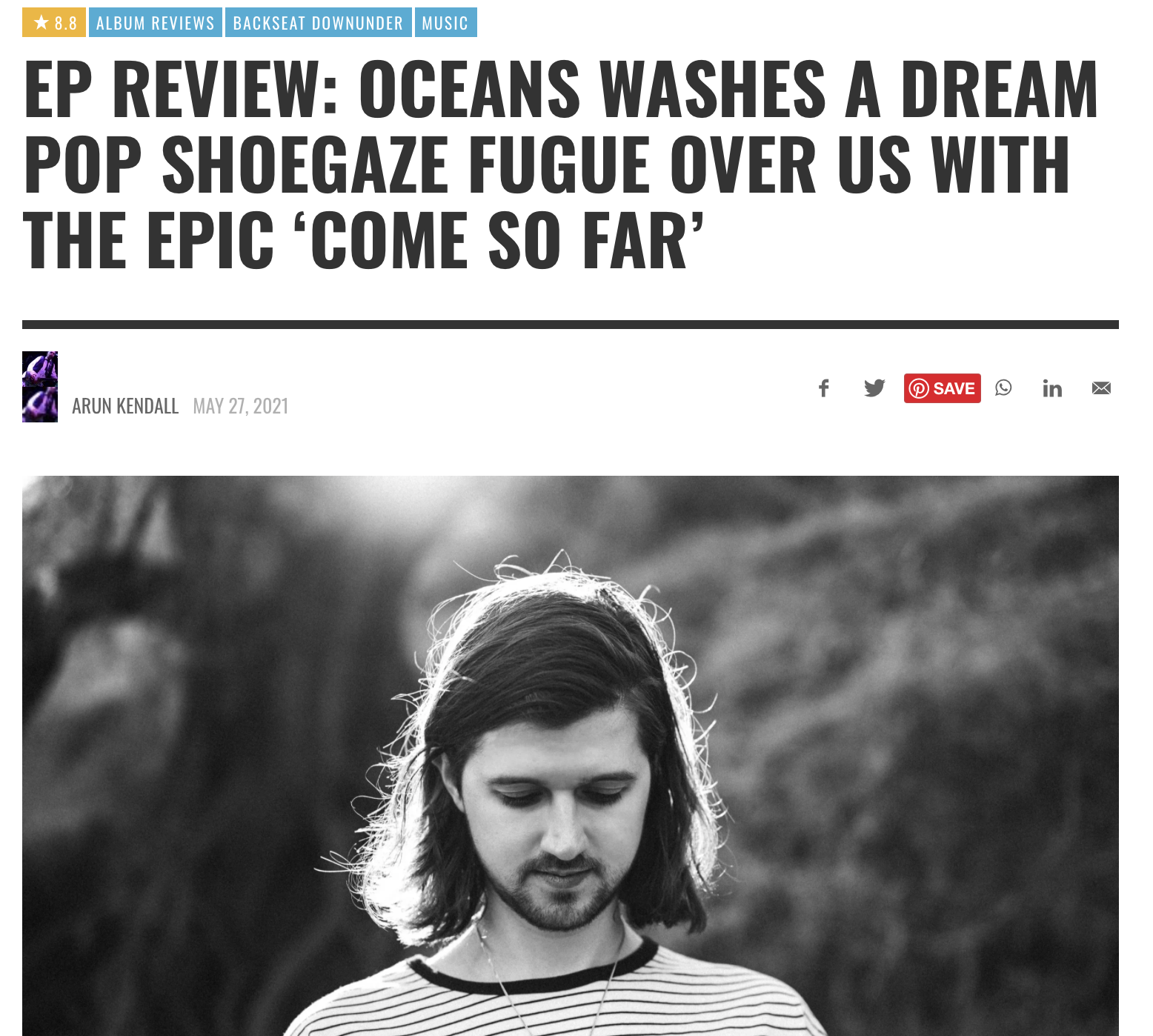The height and width of the screenshot is (1036, 1153).
Task: Click the star icon in rating badge
Action: tap(41, 22)
